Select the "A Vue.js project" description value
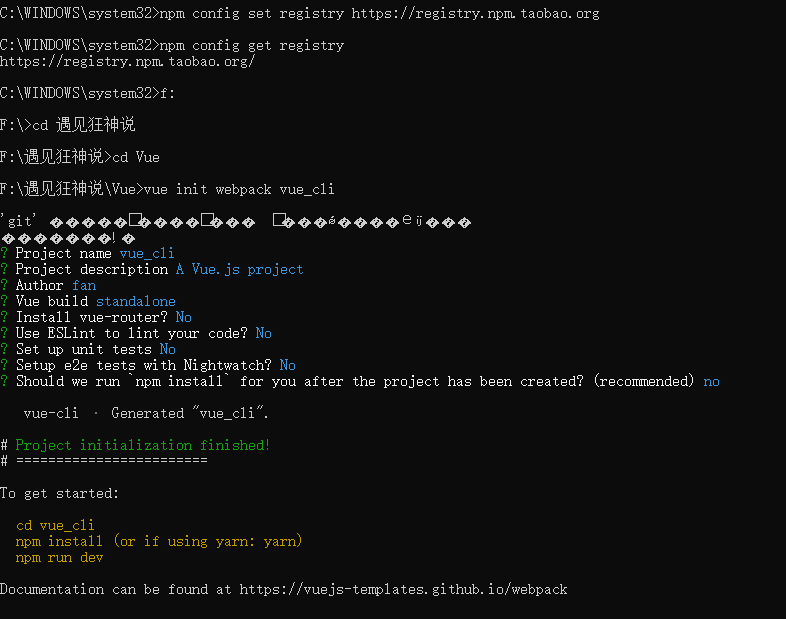Viewport: 786px width, 619px height. coord(239,269)
